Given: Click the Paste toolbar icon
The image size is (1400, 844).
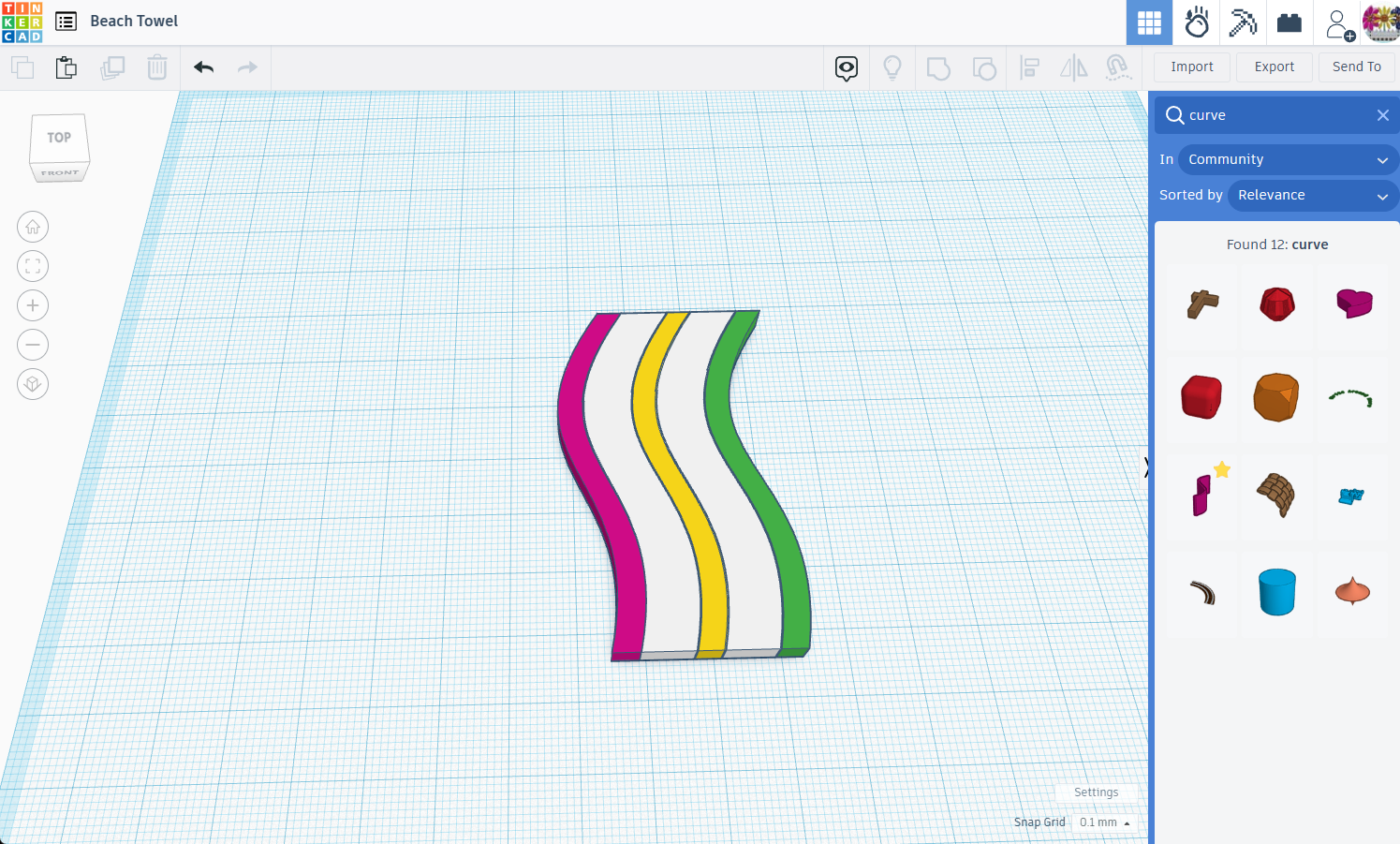Looking at the screenshot, I should [x=66, y=67].
